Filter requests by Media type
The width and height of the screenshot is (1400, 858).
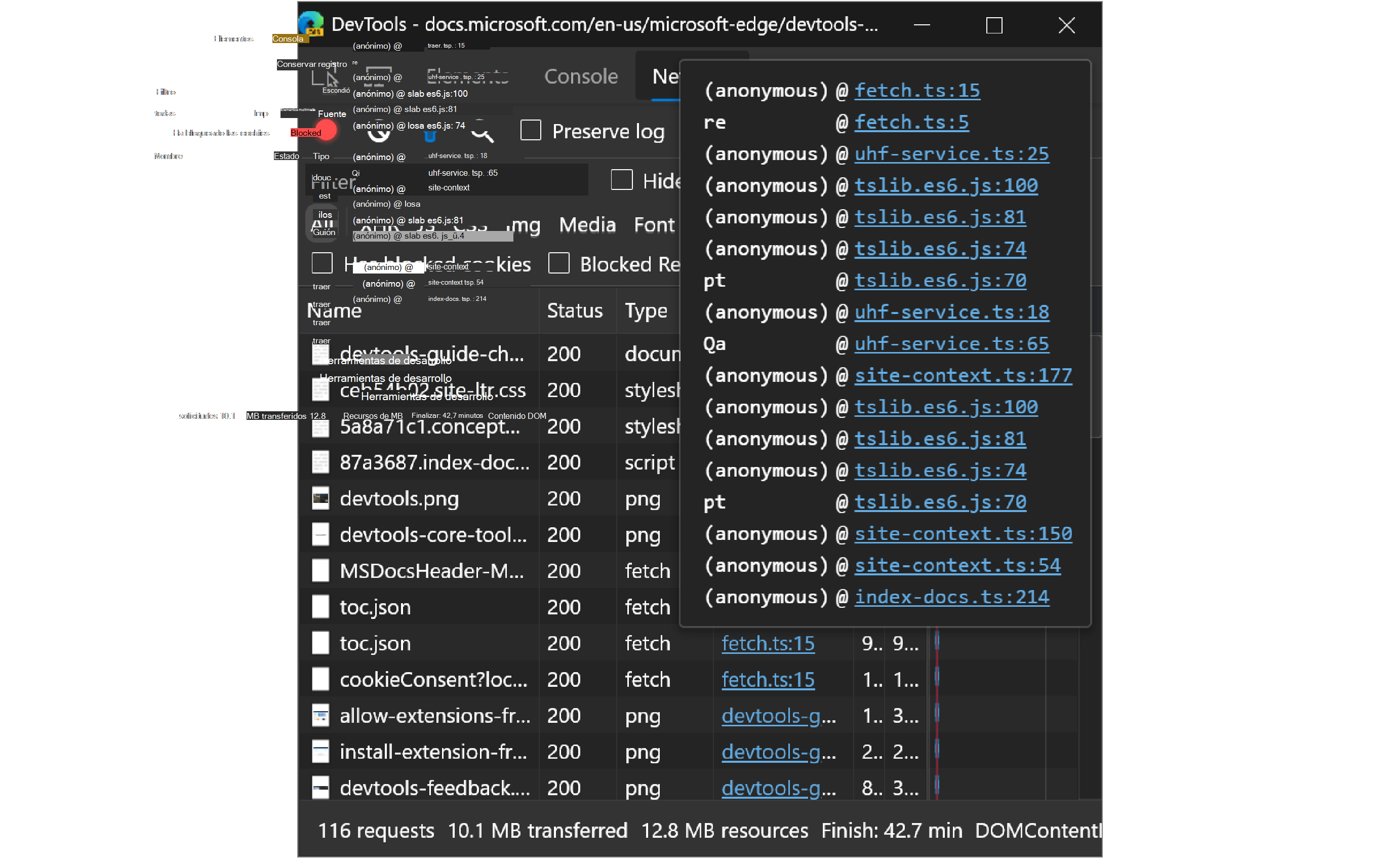(587, 225)
